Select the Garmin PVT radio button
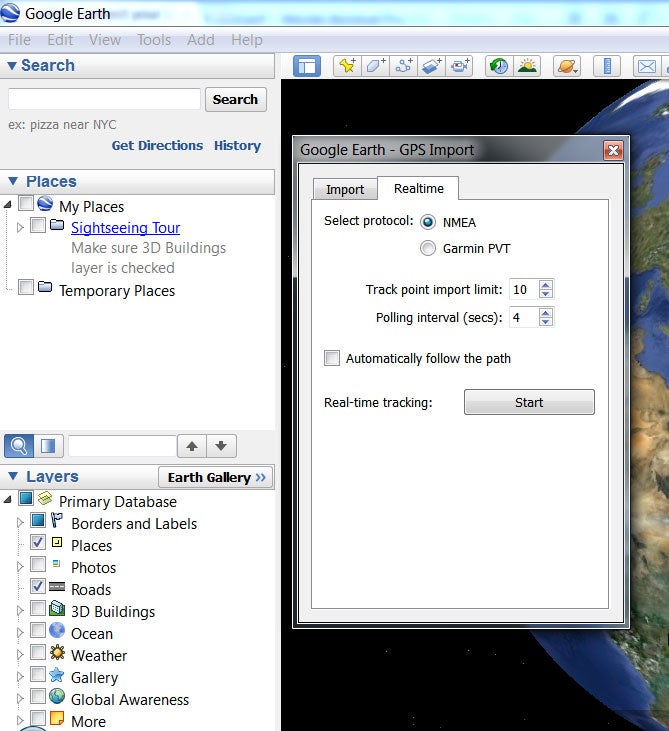The width and height of the screenshot is (669, 731). pyautogui.click(x=428, y=248)
